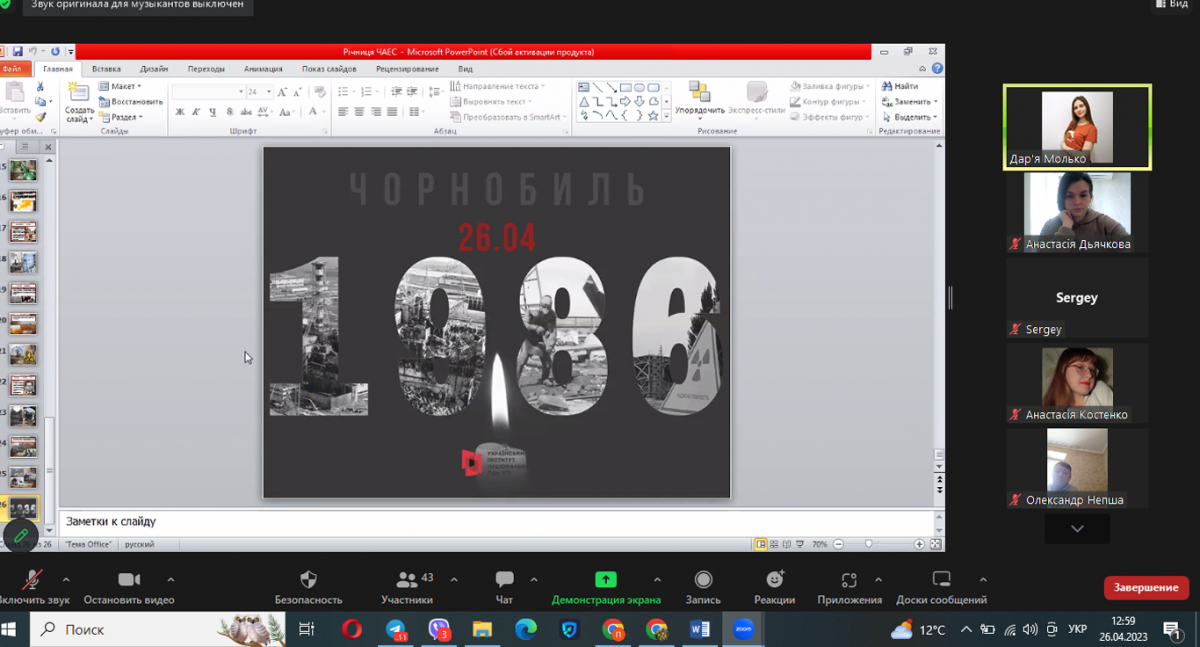
Task: Click the Save icon in quick access toolbar
Action: [x=17, y=52]
